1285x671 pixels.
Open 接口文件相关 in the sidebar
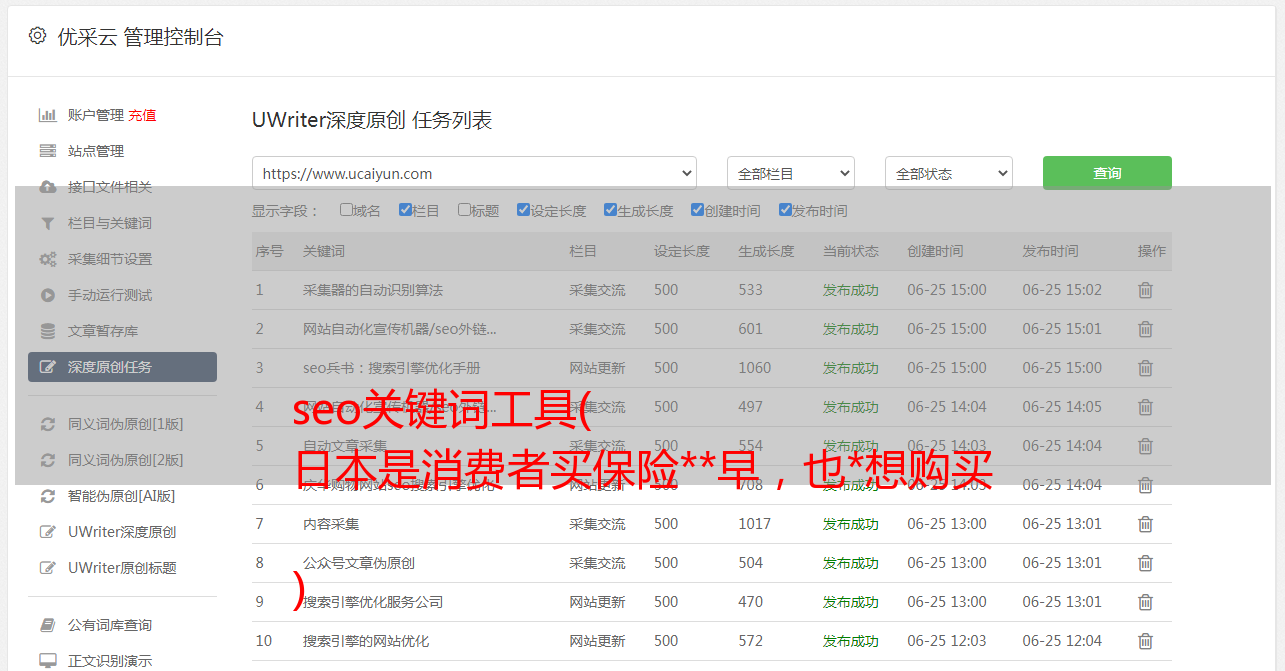pos(110,187)
